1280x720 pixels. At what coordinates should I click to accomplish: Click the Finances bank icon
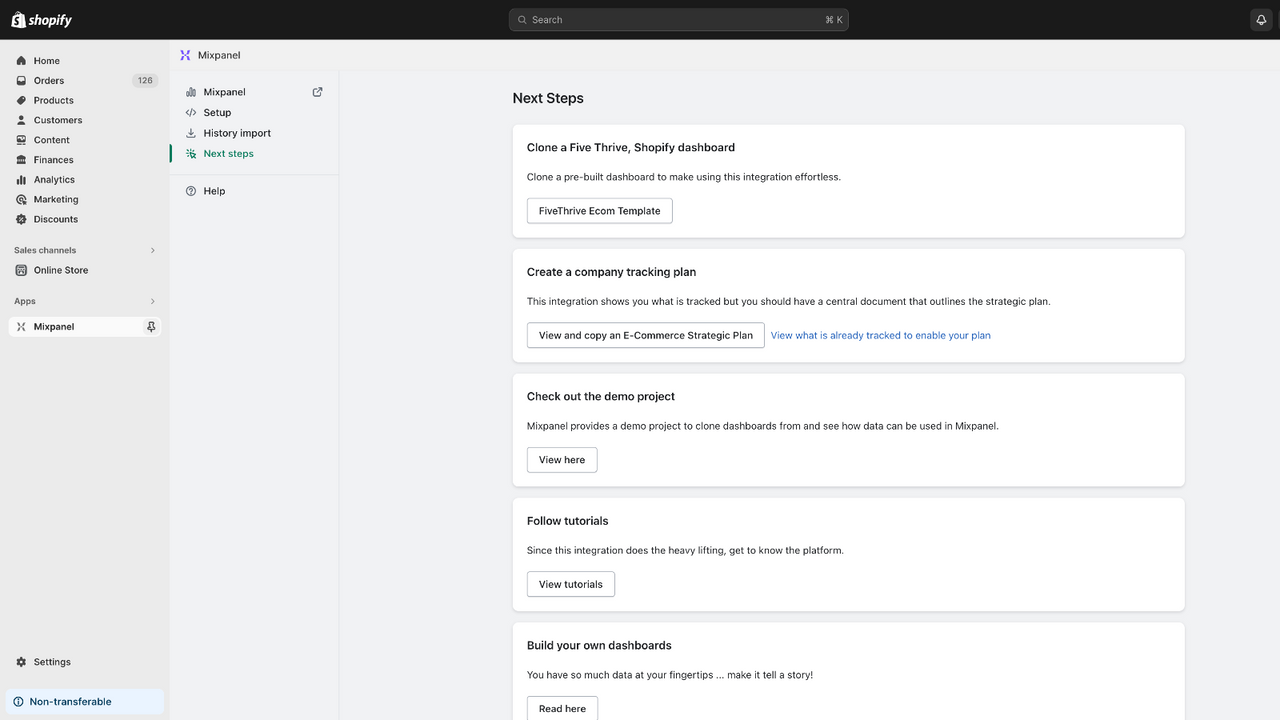pos(21,160)
